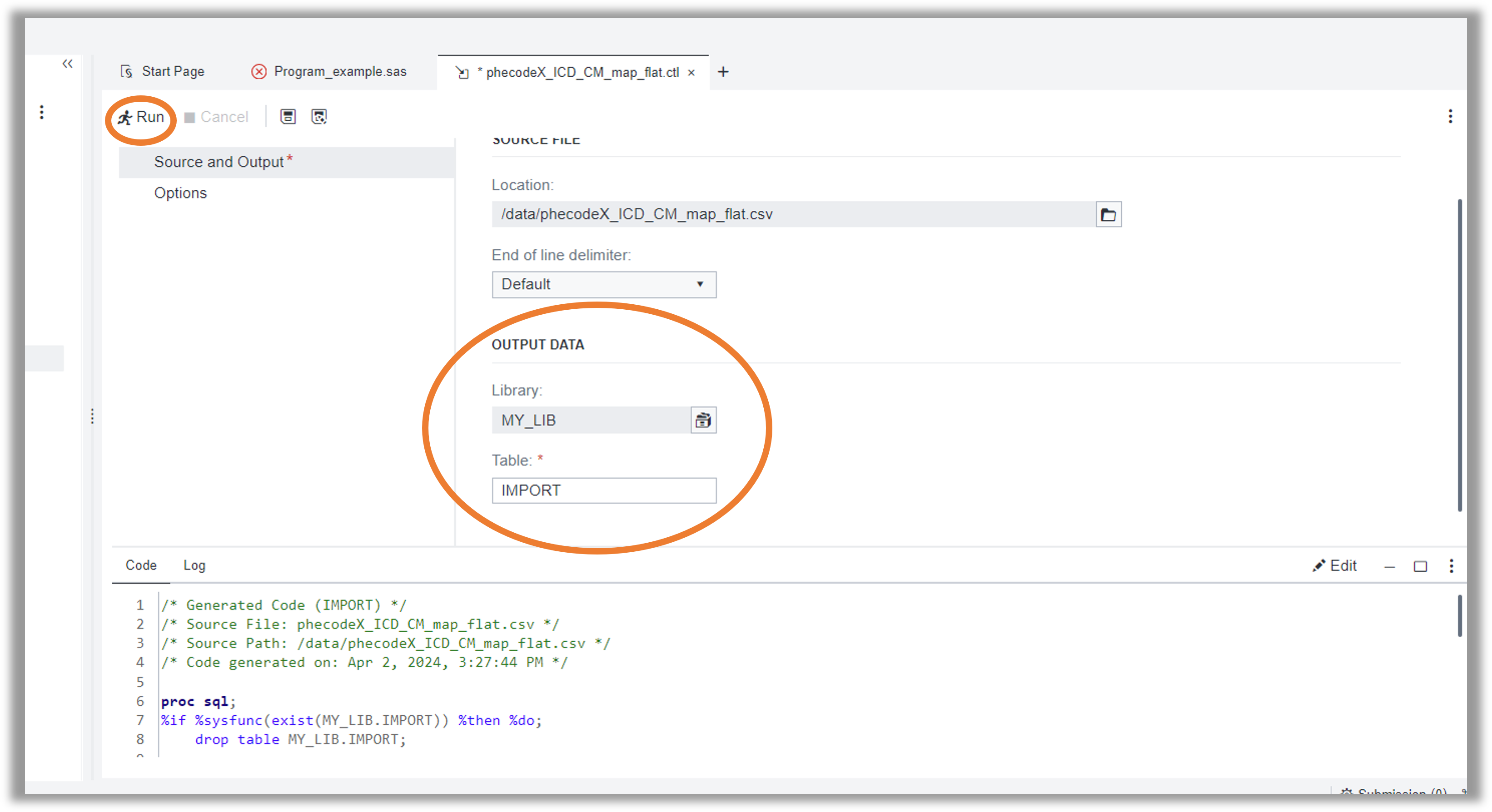Viewport: 1492px width, 812px height.
Task: Minimize the code pane
Action: (x=1389, y=567)
